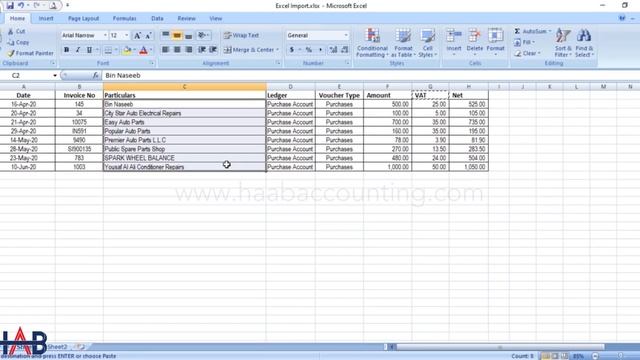Select cell City Star Auto Electrical Repairs
The width and height of the screenshot is (640, 360).
pyautogui.click(x=184, y=113)
